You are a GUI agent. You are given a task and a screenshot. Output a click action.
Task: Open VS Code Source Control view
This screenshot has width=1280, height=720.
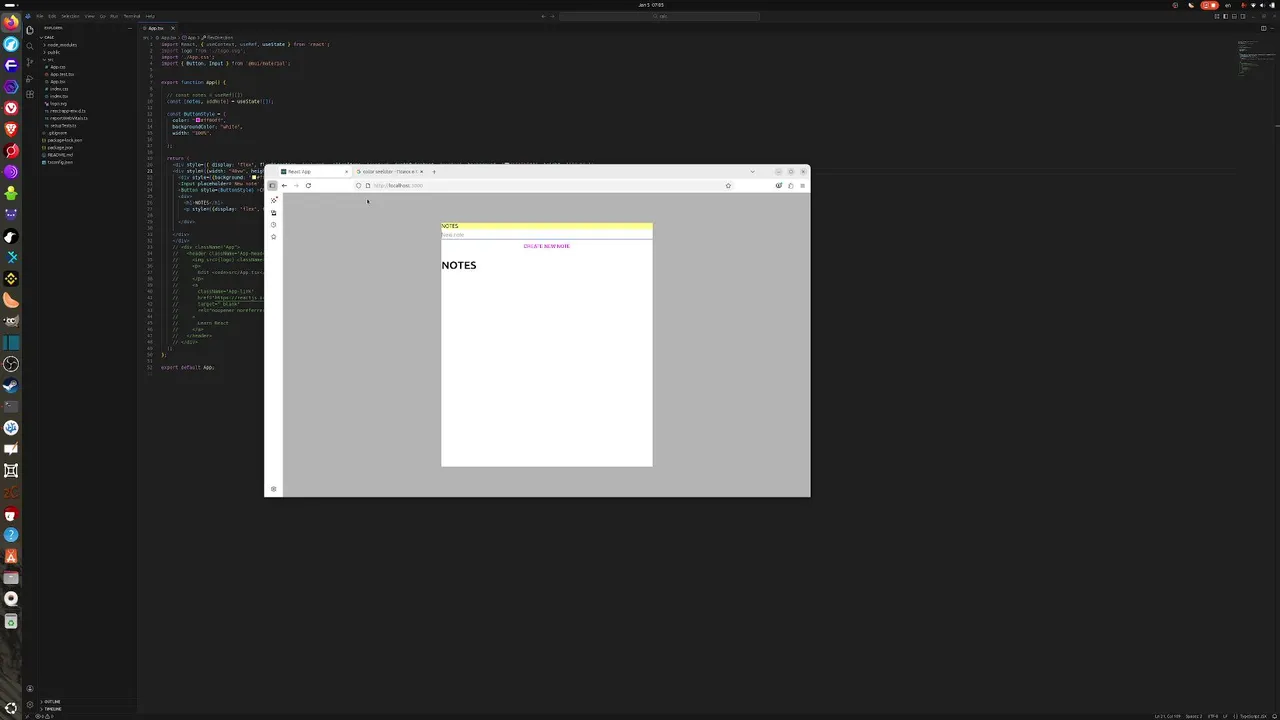30,62
